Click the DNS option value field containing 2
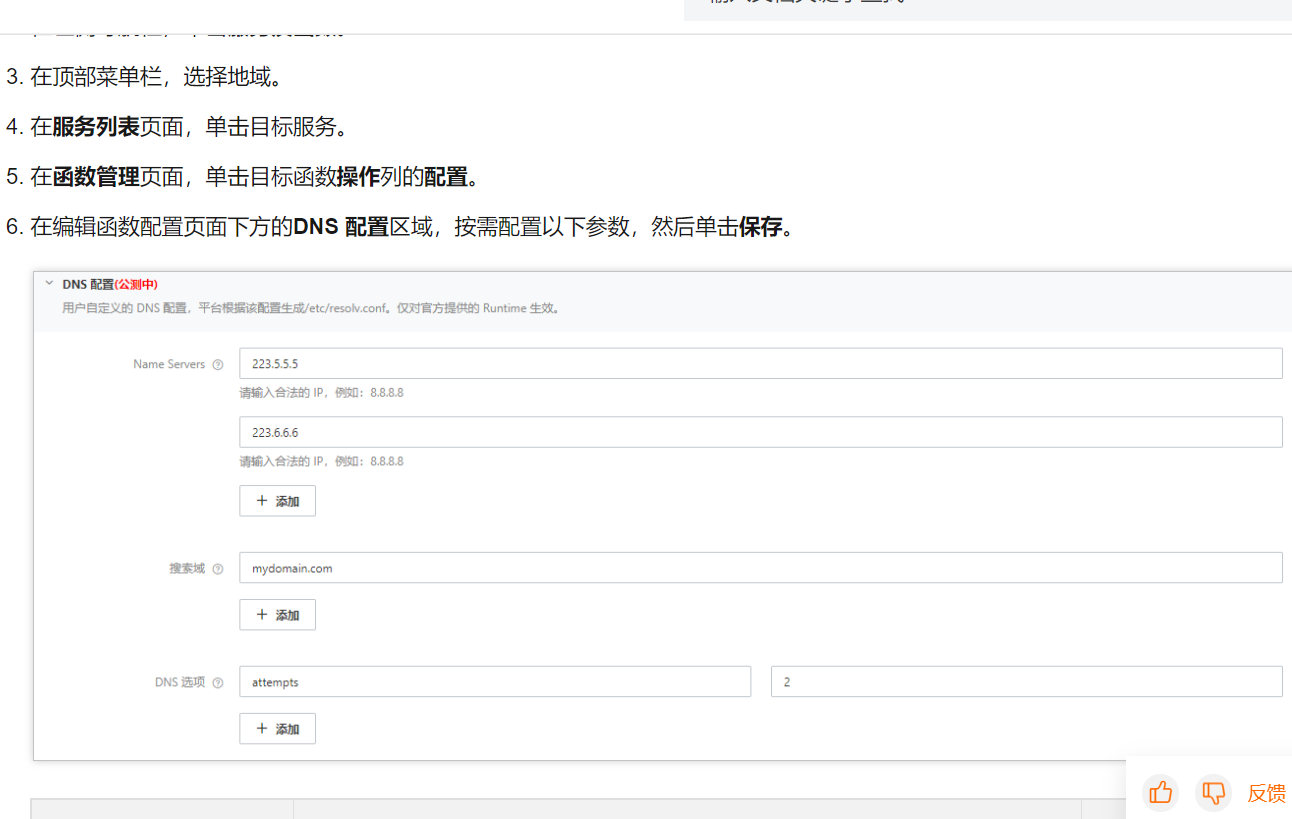The height and width of the screenshot is (819, 1292). coord(1027,682)
